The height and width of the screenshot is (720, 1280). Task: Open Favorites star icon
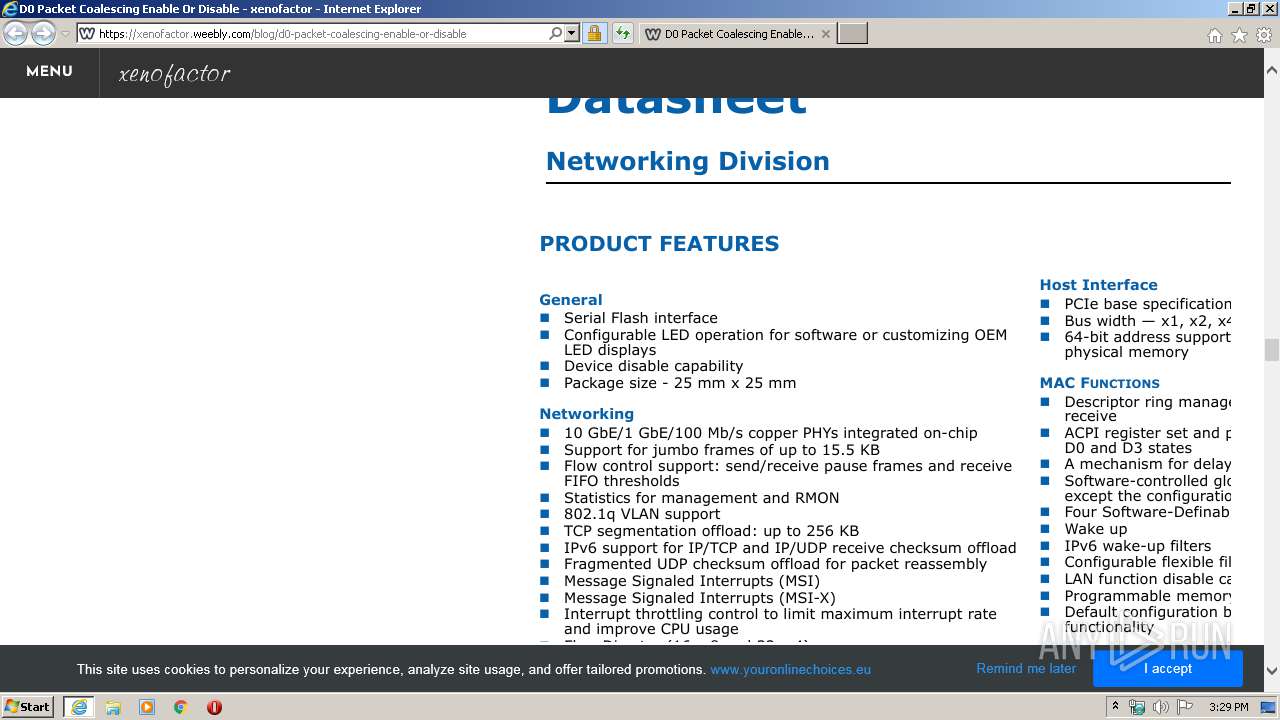coord(1239,35)
